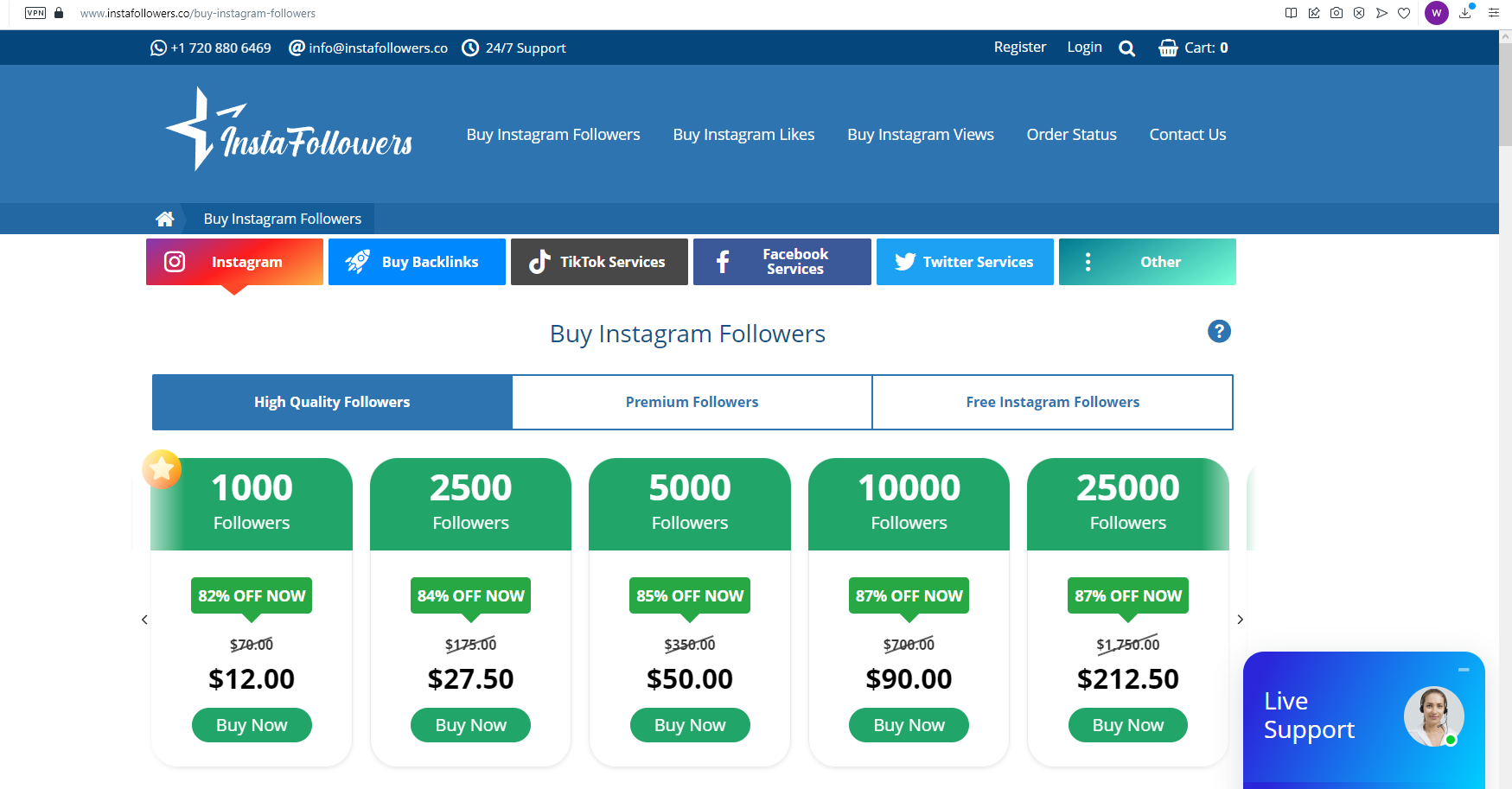Select the TikTok Services category
Image resolution: width=1512 pixels, height=789 pixels.
(x=599, y=262)
